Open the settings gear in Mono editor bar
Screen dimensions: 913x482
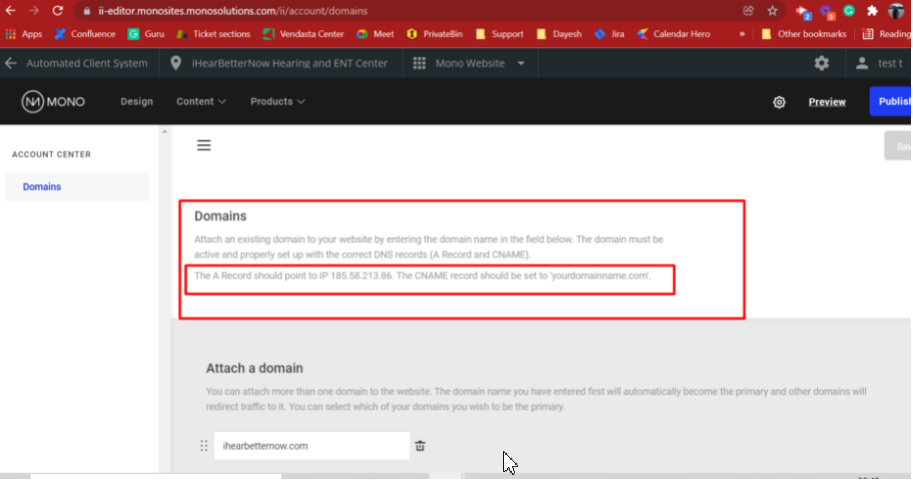point(779,102)
